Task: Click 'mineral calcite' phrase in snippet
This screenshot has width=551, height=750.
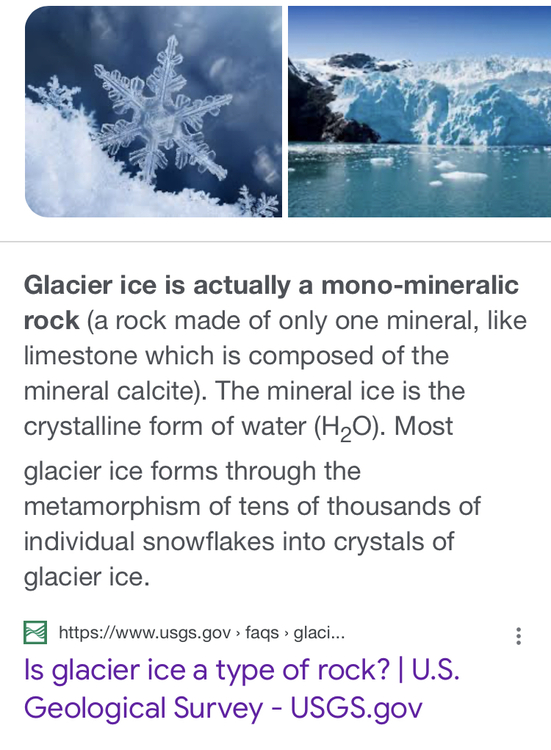Action: click(x=108, y=391)
